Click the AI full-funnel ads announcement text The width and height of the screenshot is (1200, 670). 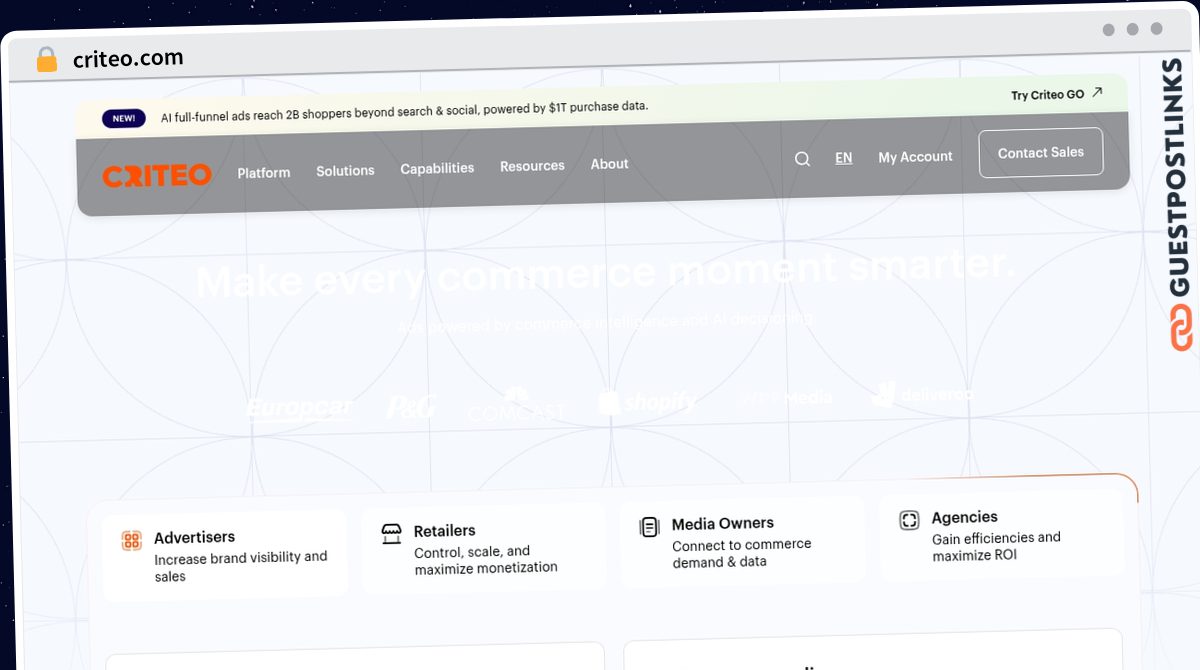[x=404, y=111]
